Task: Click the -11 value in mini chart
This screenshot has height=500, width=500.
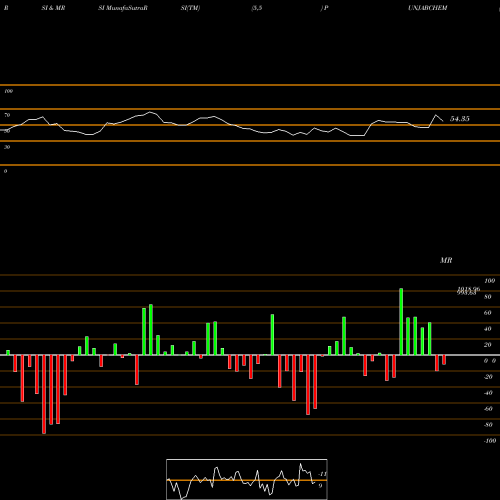Action: [323, 474]
